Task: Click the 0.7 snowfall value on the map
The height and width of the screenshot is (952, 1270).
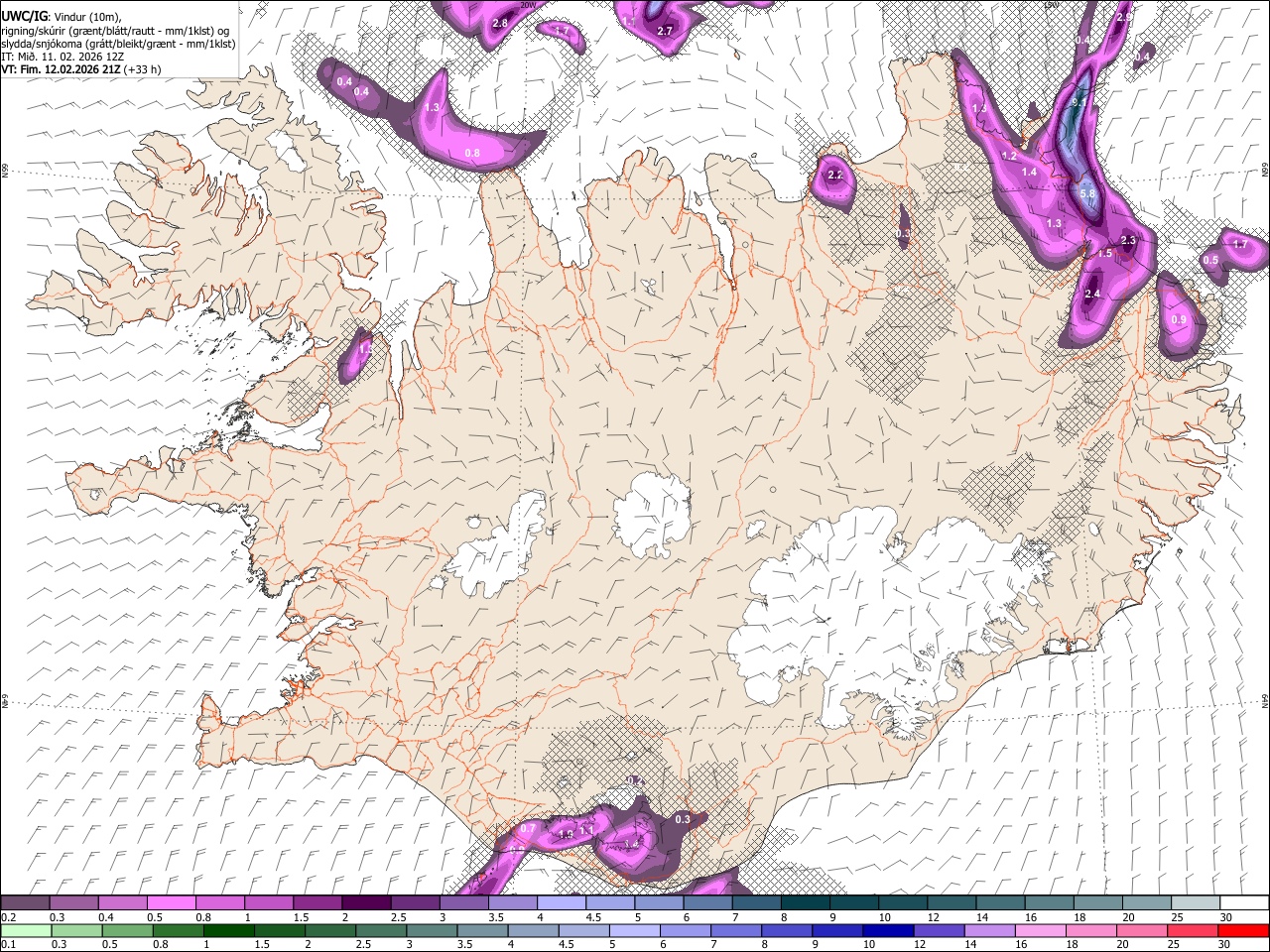Action: [528, 828]
